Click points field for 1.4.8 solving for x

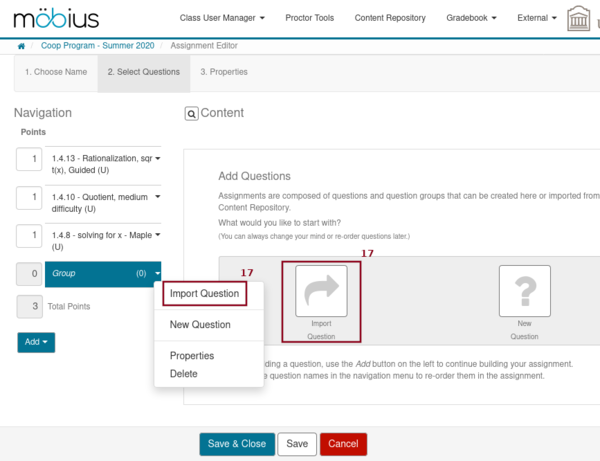tap(29, 236)
